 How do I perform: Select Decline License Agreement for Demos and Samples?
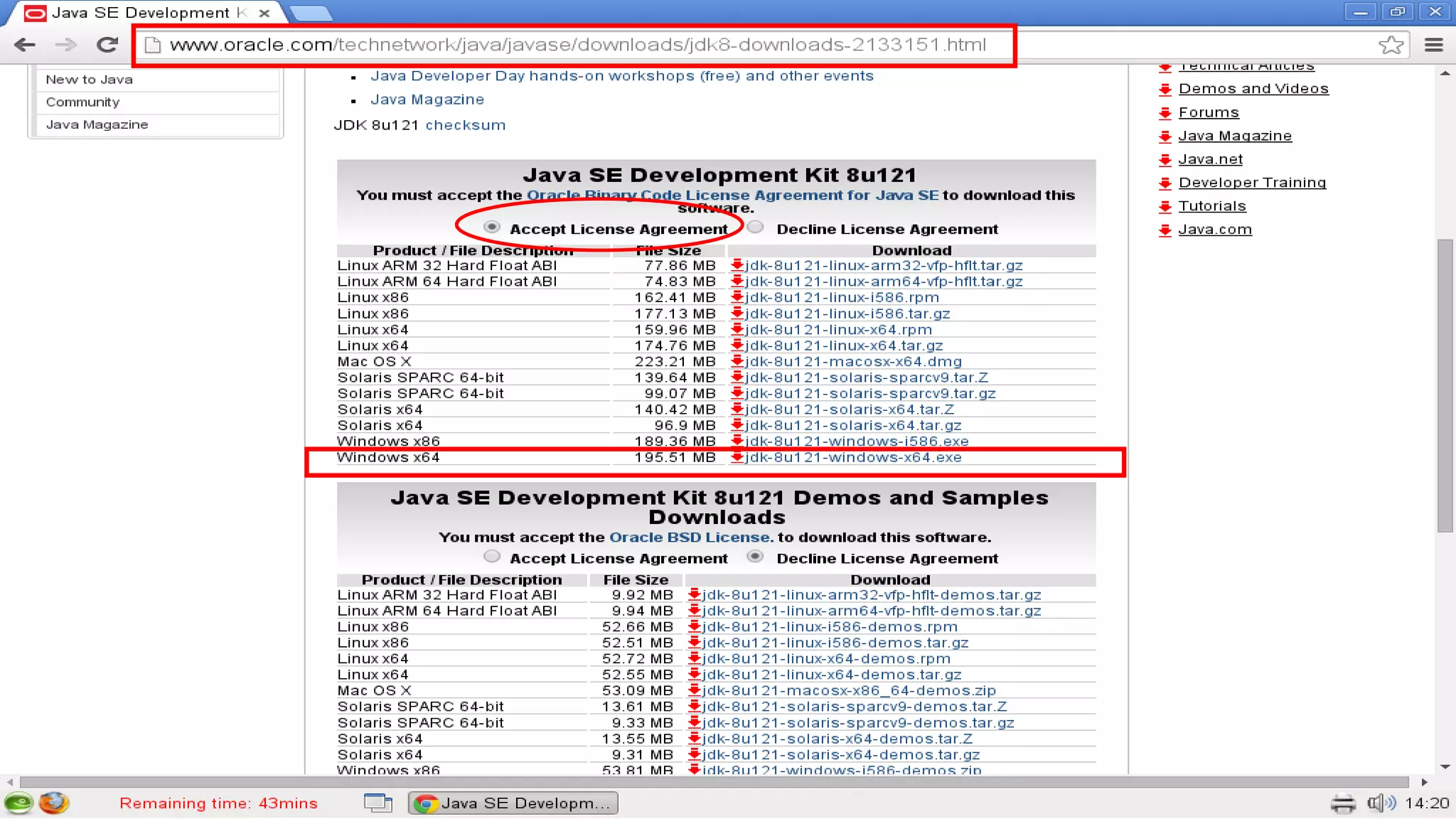pos(755,557)
